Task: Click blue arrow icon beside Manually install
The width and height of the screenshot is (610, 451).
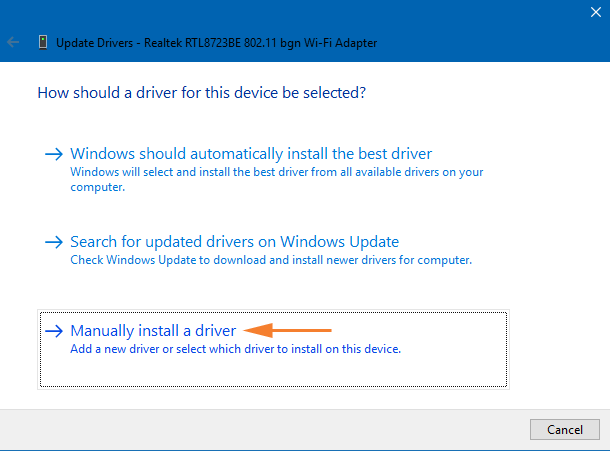Action: [53, 331]
